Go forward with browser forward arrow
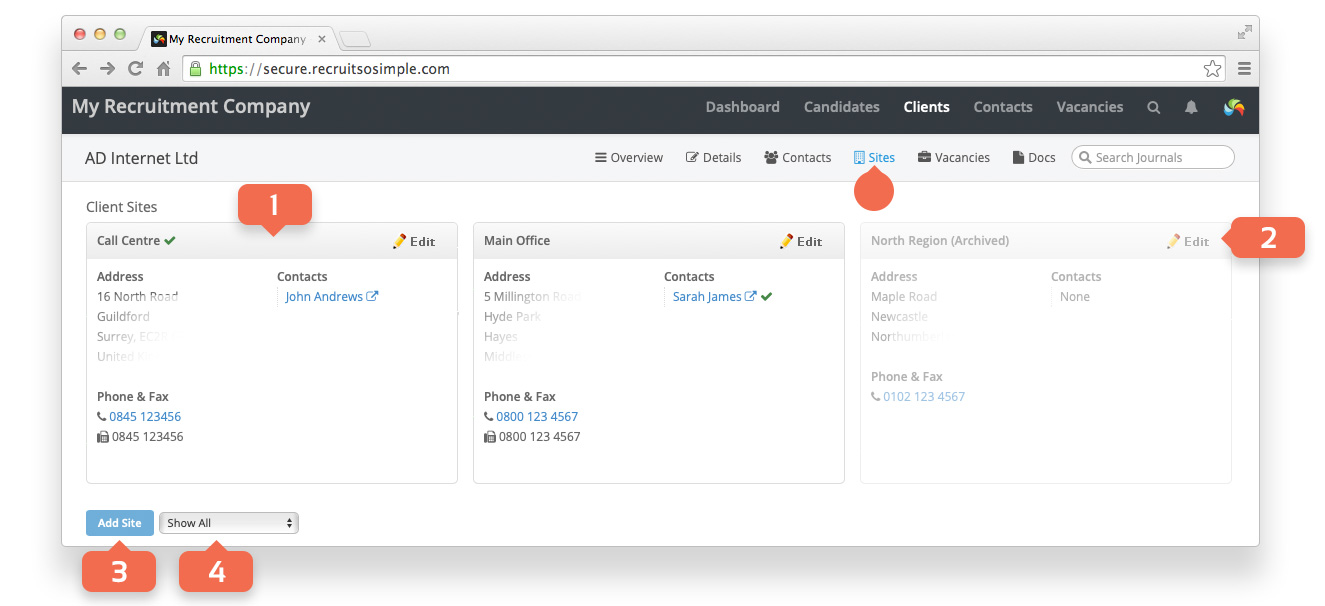 tap(107, 69)
